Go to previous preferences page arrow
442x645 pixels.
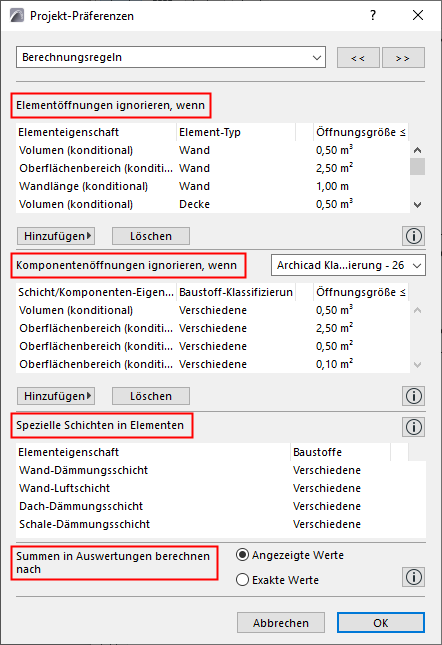[x=358, y=58]
